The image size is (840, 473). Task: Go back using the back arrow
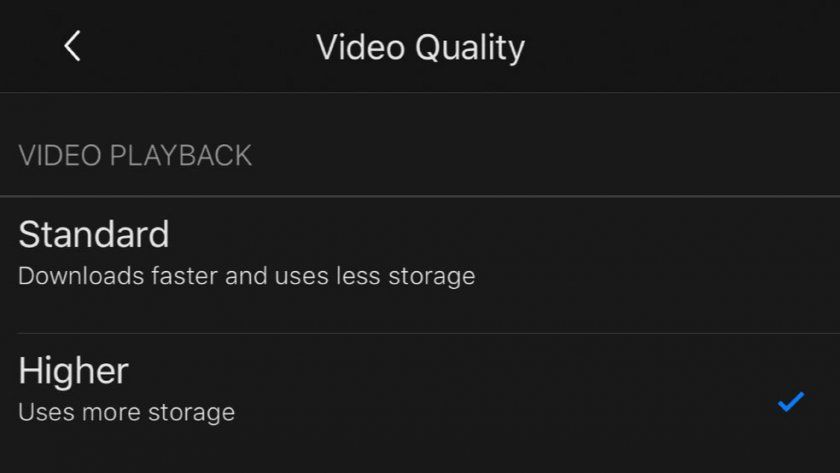click(x=72, y=46)
